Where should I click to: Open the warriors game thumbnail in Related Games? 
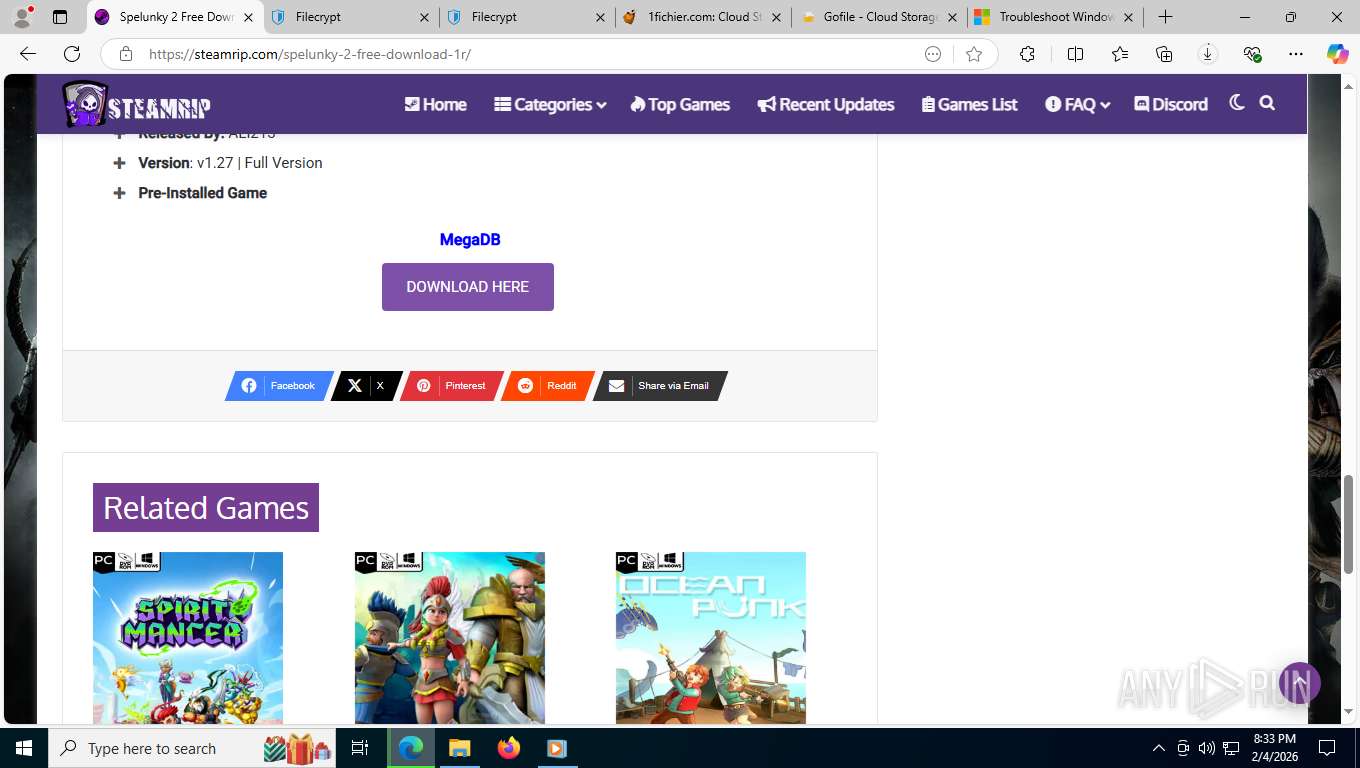pyautogui.click(x=450, y=638)
